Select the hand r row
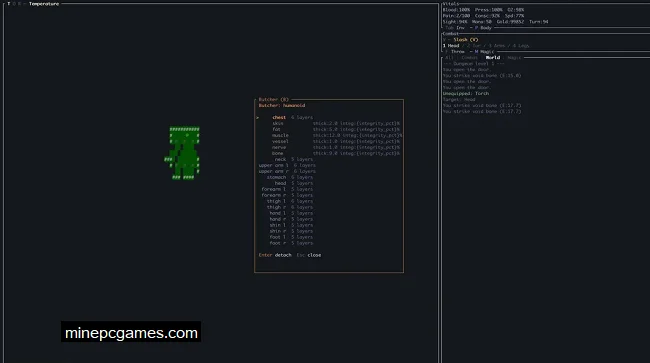Image resolution: width=650 pixels, height=363 pixels. 291,219
